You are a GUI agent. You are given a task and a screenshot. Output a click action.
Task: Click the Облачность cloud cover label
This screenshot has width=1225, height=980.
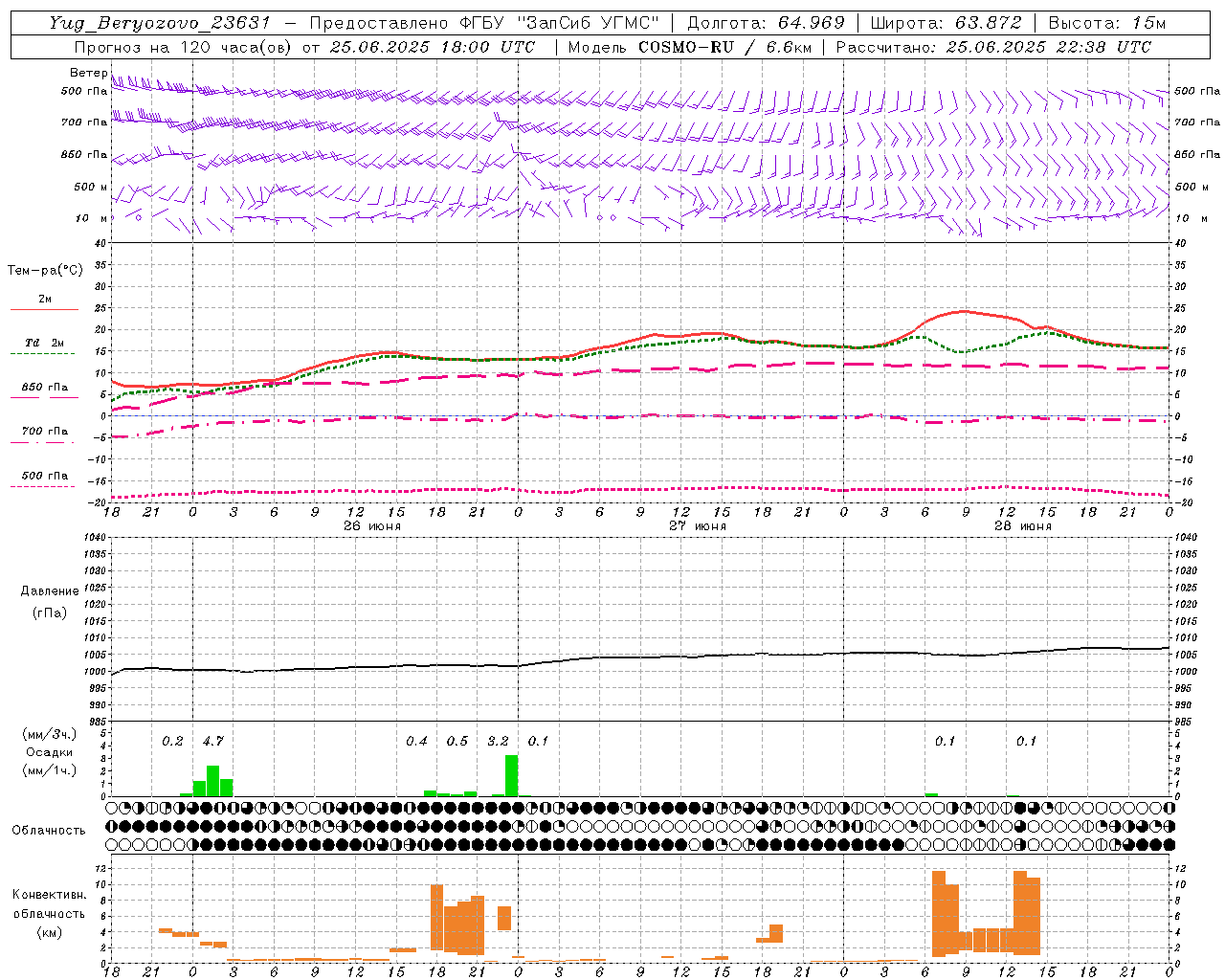[49, 830]
